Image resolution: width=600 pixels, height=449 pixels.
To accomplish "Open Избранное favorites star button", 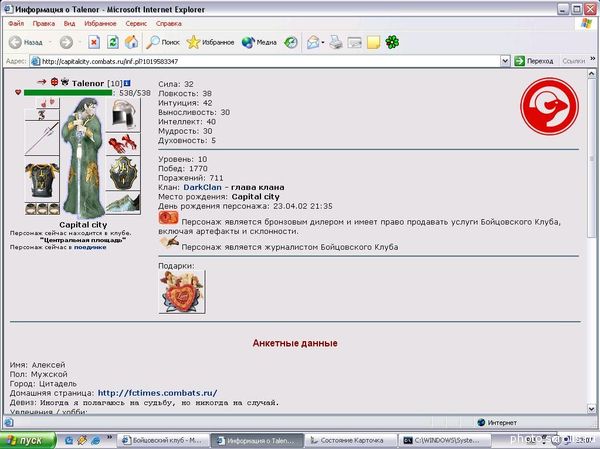I will click(210, 42).
